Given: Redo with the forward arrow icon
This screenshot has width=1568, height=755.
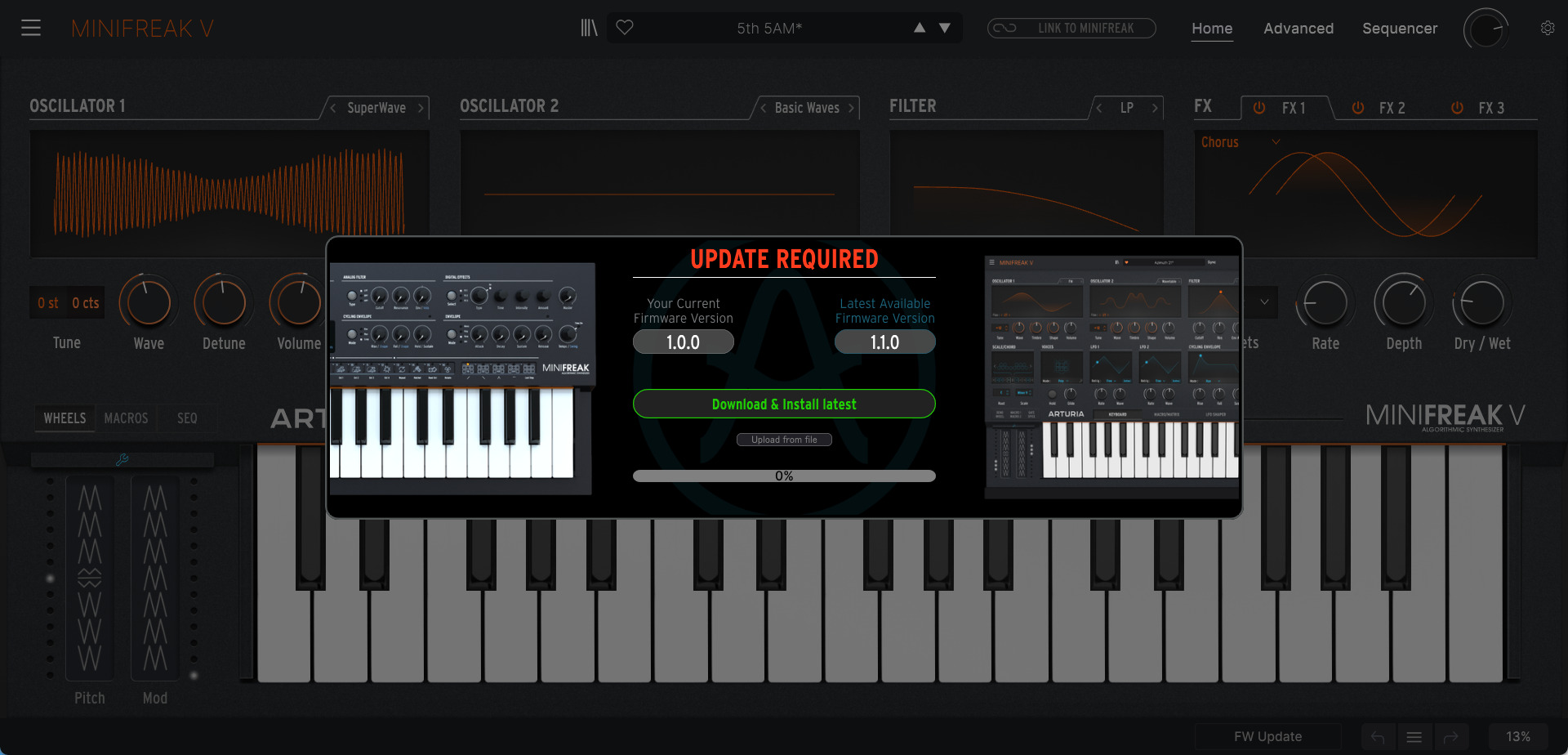Looking at the screenshot, I should point(1451,737).
